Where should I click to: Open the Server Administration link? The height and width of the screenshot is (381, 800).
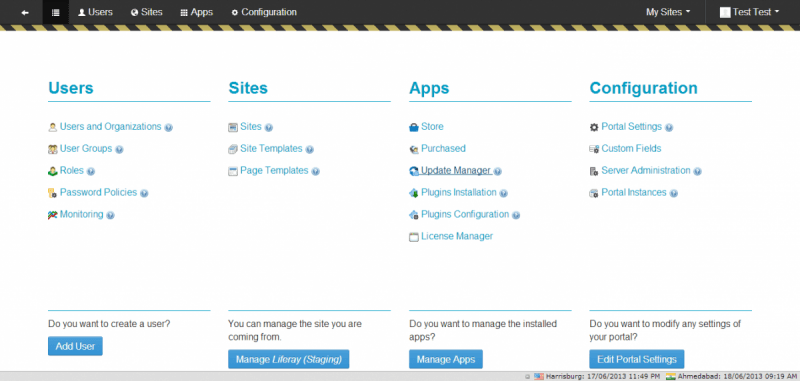pos(646,170)
